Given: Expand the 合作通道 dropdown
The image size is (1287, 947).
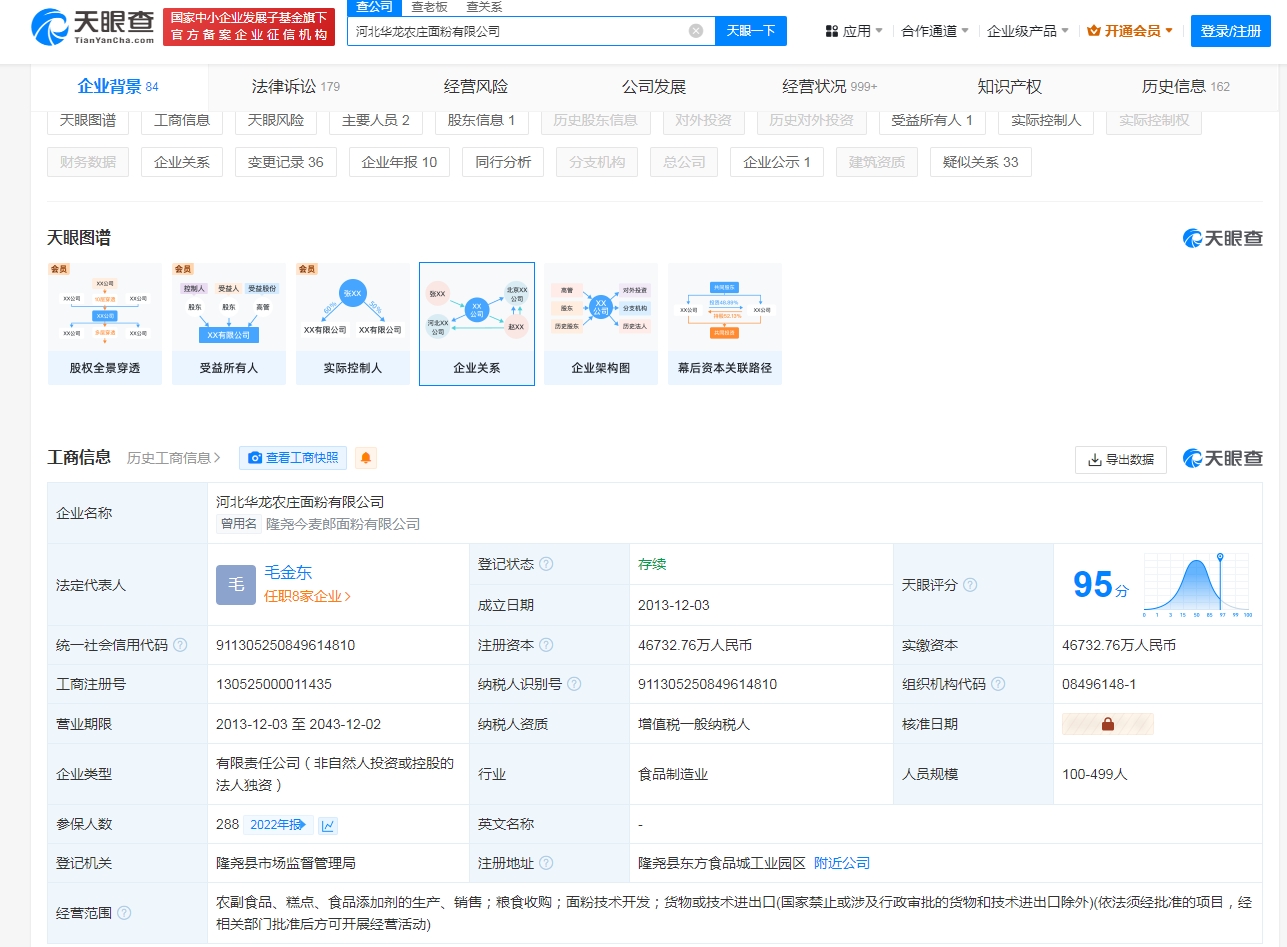Looking at the screenshot, I should click(x=934, y=31).
